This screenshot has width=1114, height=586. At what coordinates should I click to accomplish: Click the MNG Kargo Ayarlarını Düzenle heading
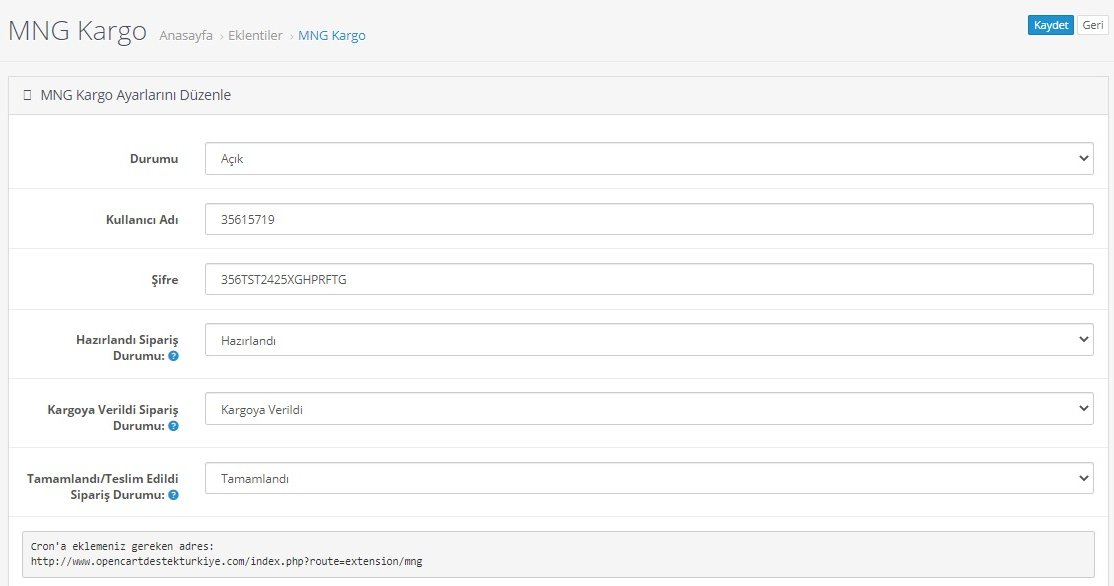pos(136,95)
